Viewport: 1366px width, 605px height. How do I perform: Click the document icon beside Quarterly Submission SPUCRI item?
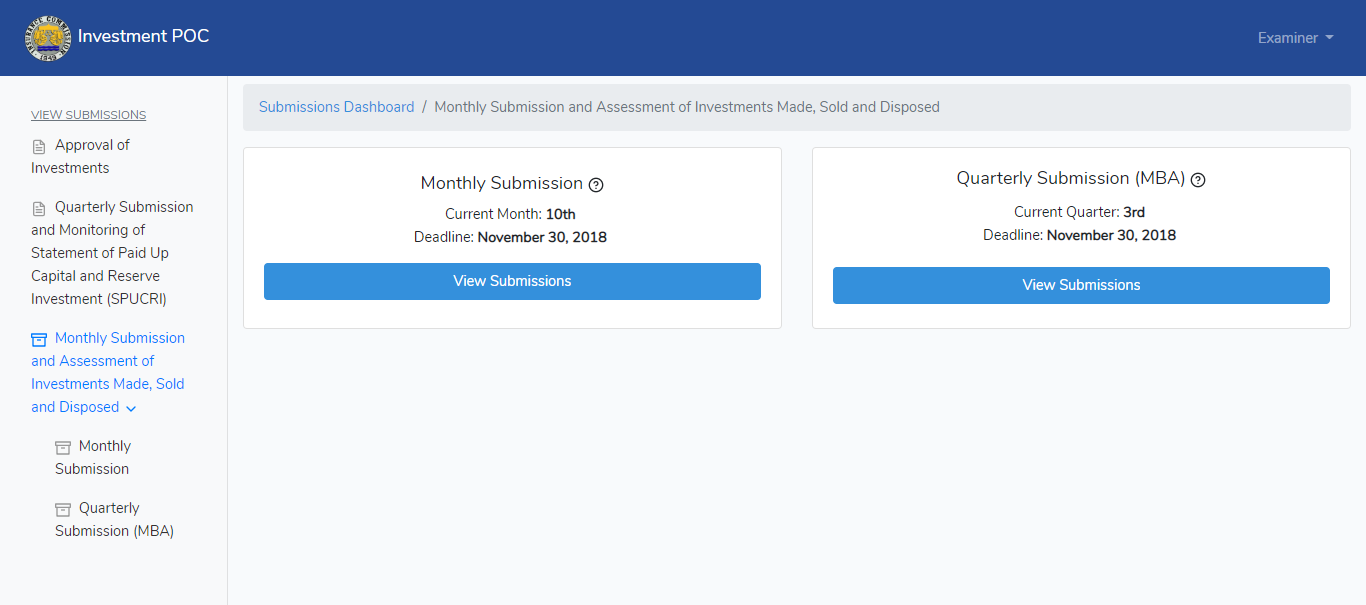[39, 208]
